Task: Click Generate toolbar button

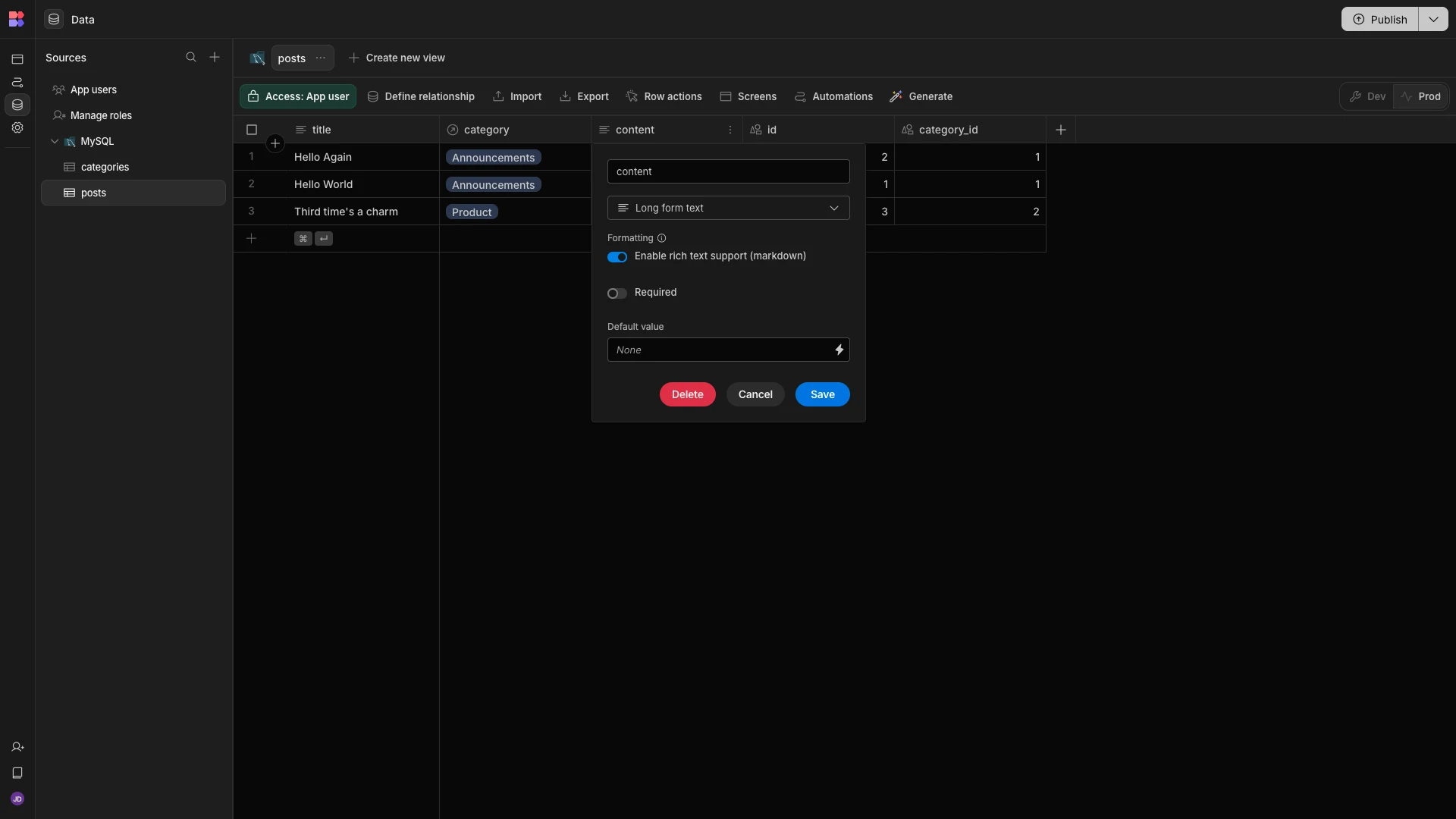Action: pos(921,96)
